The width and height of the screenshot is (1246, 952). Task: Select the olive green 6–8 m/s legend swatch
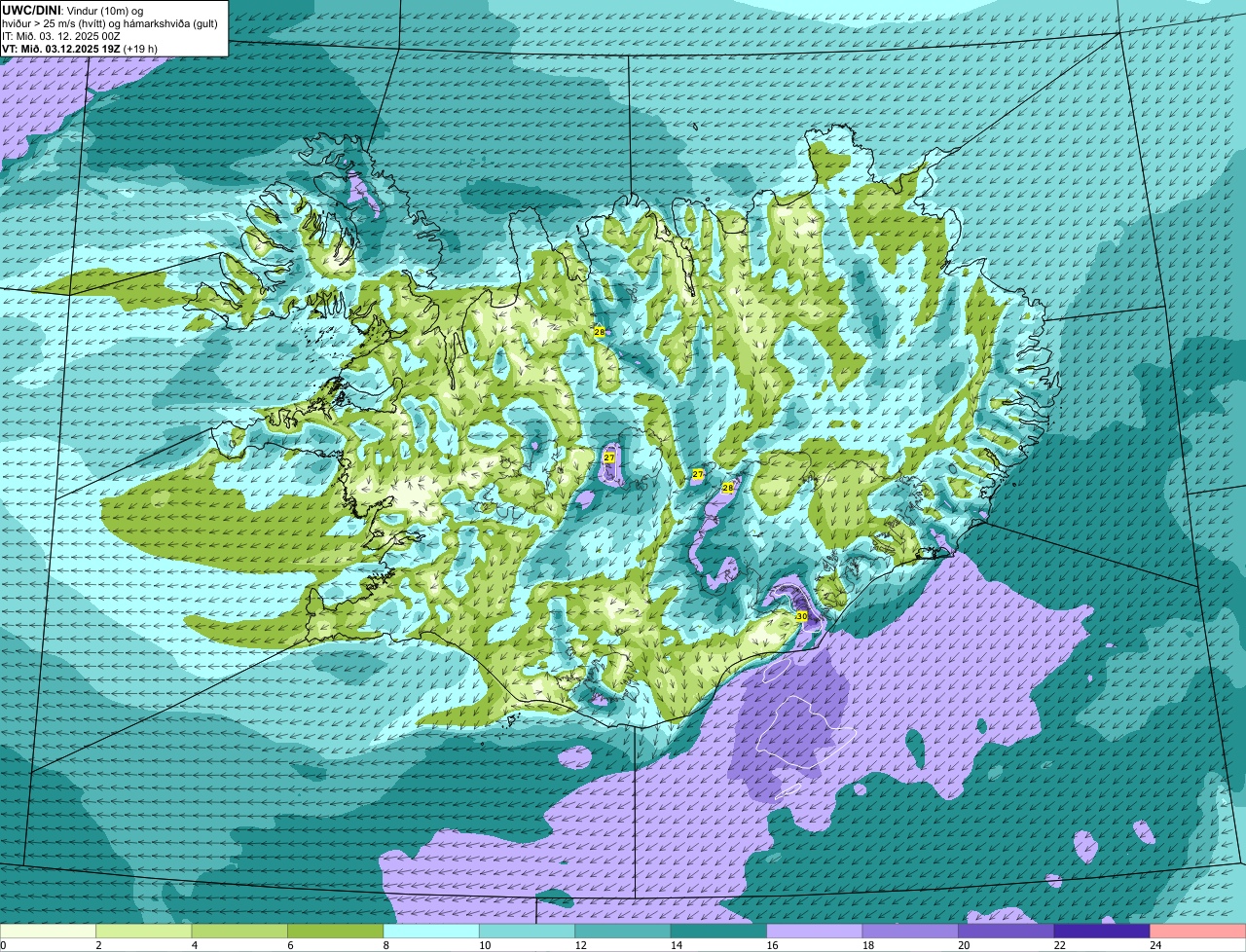tap(336, 931)
